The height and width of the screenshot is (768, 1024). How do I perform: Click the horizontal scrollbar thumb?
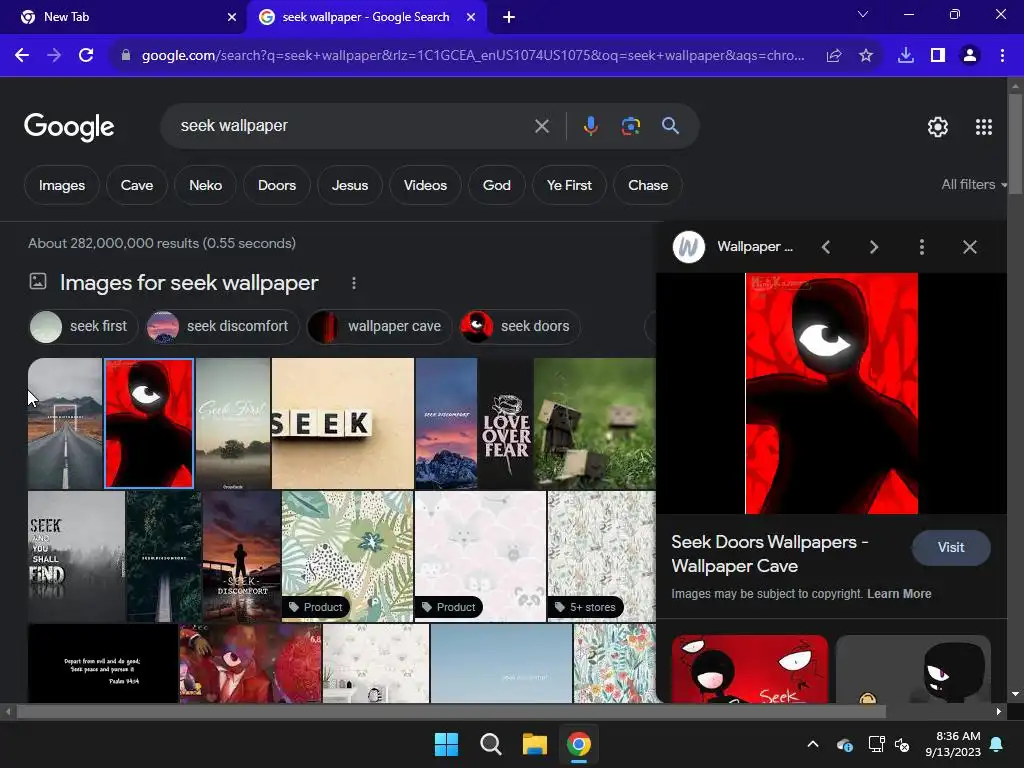tap(451, 712)
